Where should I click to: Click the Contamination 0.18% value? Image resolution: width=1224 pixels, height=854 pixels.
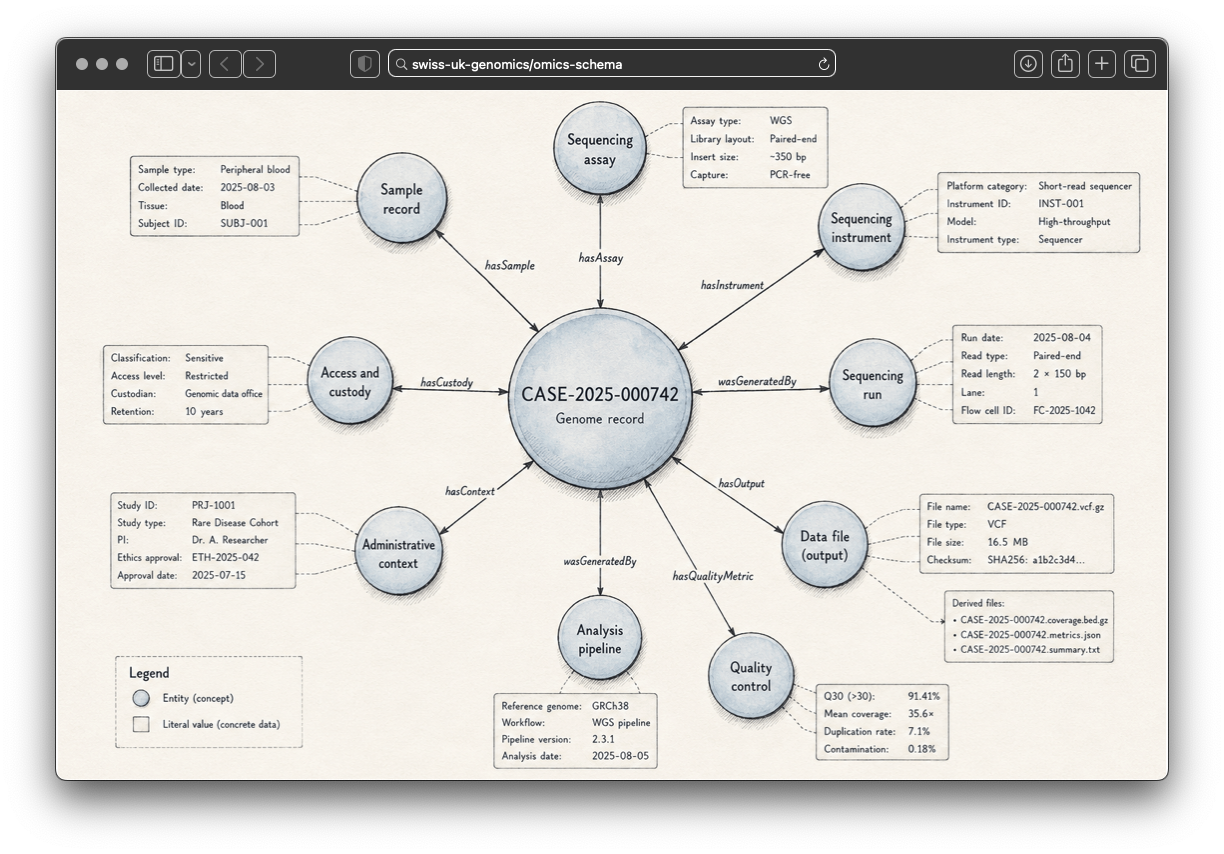[x=922, y=749]
